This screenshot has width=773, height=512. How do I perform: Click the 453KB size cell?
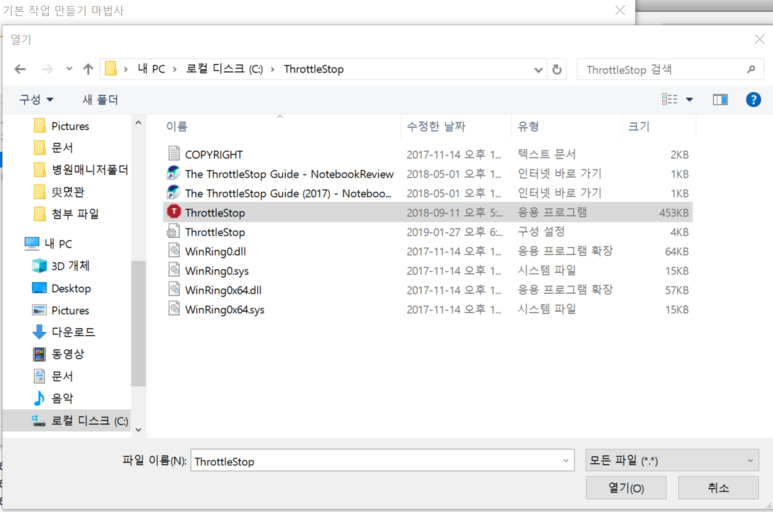674,212
